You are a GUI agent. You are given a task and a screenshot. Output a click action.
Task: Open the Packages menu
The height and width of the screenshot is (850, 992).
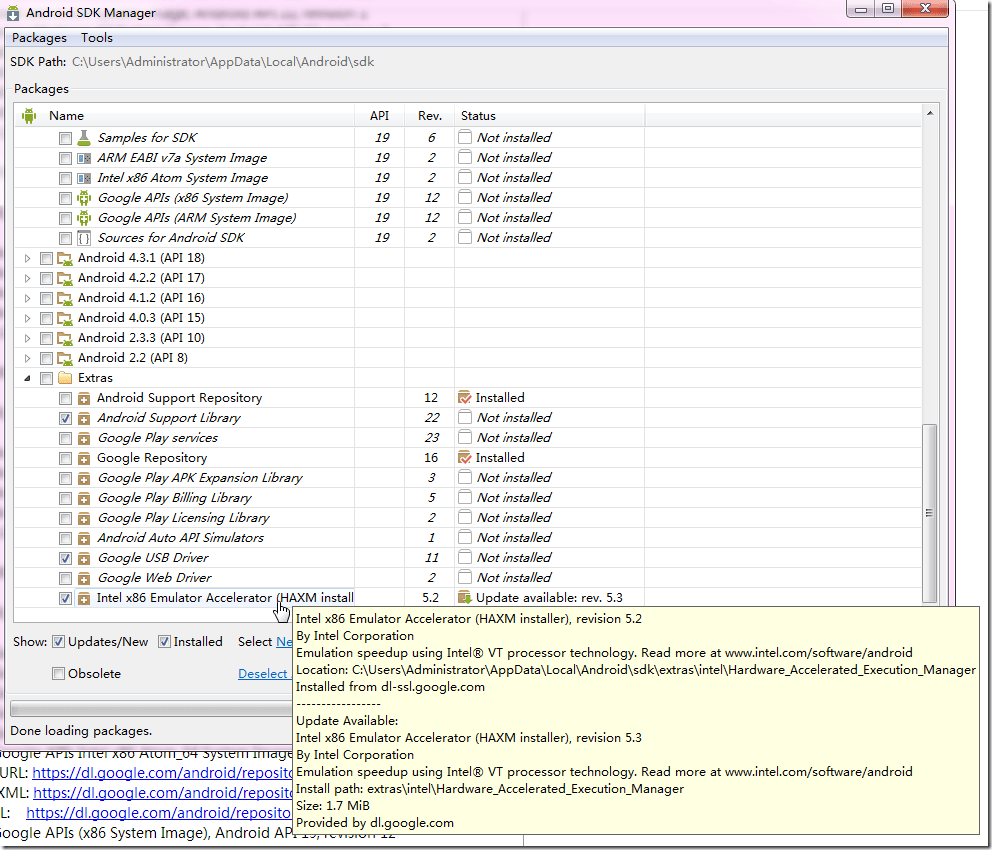(39, 38)
